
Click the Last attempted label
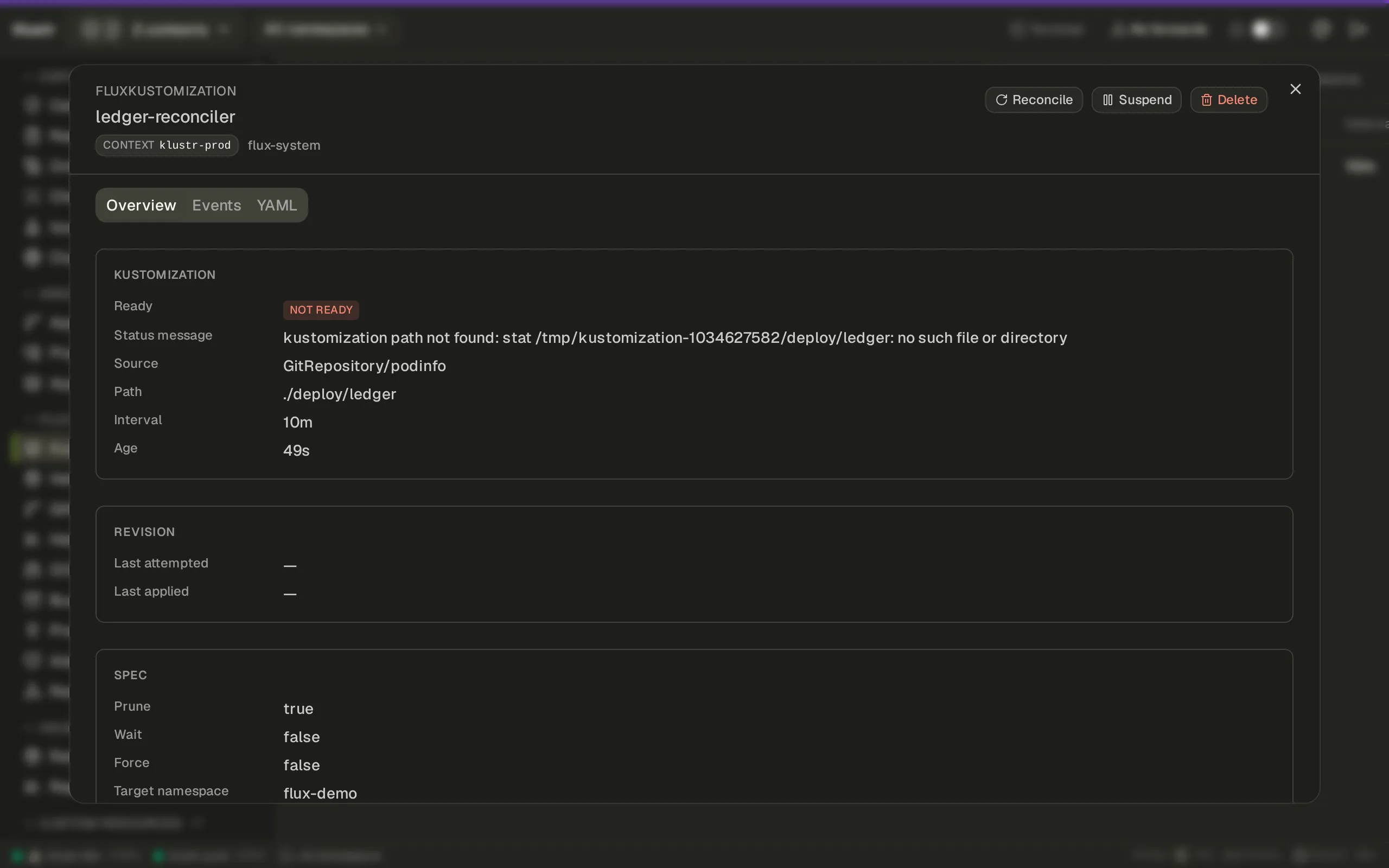[161, 563]
